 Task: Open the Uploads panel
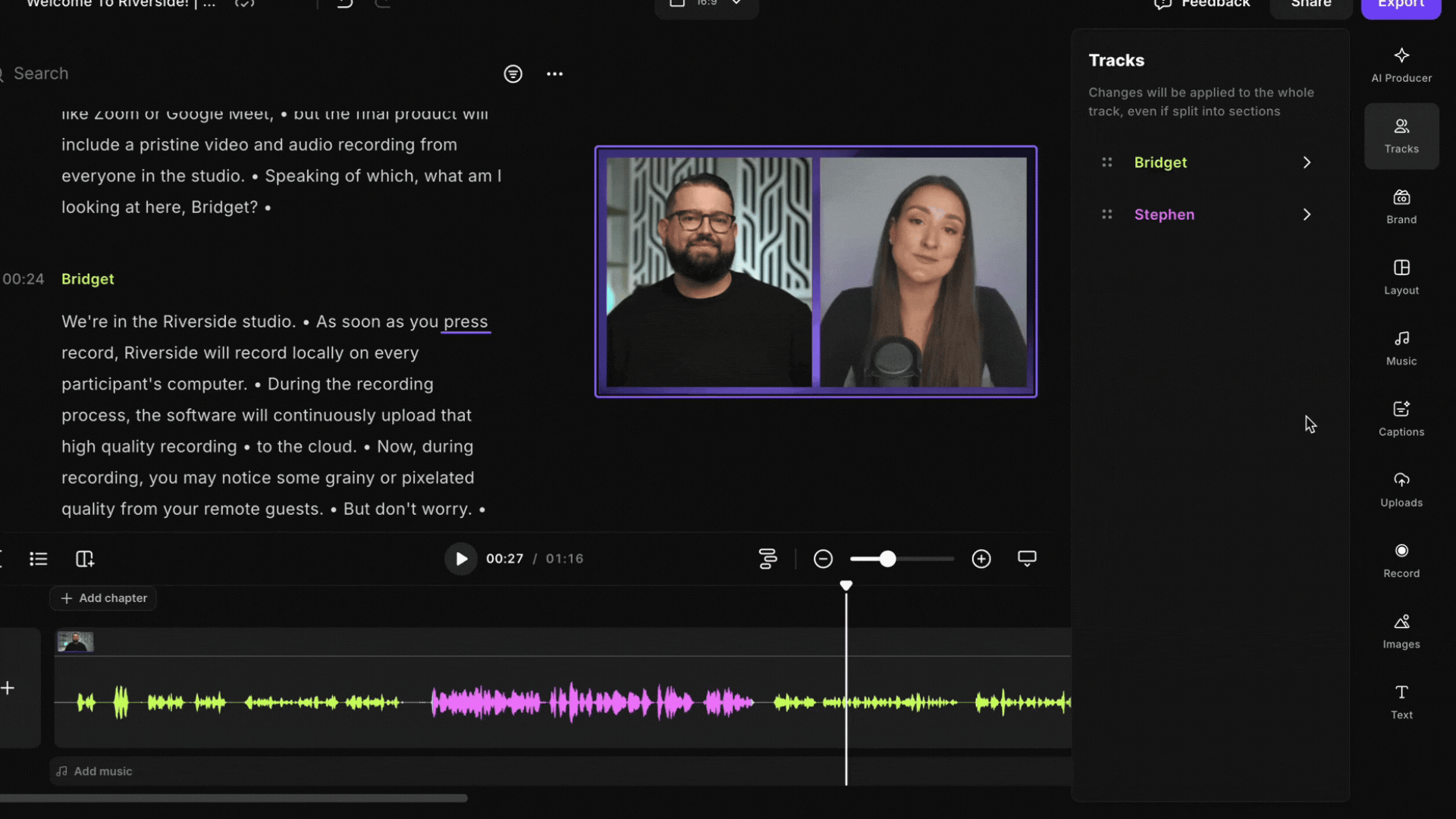(1401, 489)
